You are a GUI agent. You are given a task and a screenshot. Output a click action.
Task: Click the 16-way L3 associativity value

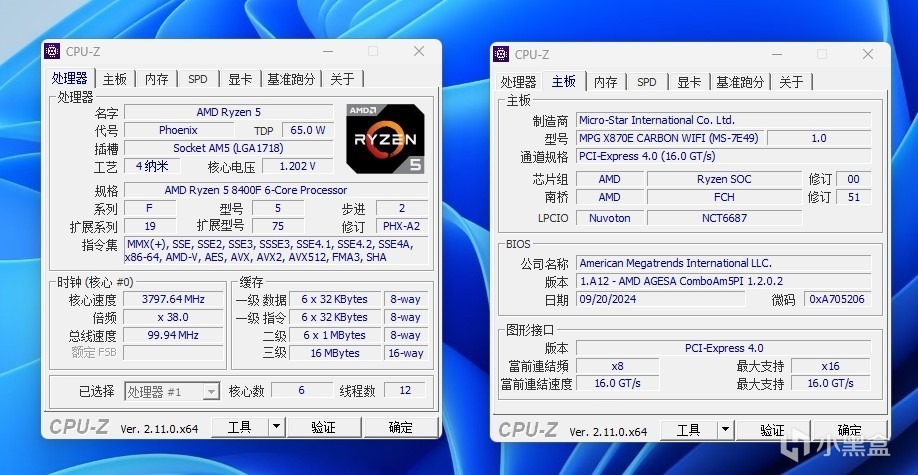[x=406, y=353]
